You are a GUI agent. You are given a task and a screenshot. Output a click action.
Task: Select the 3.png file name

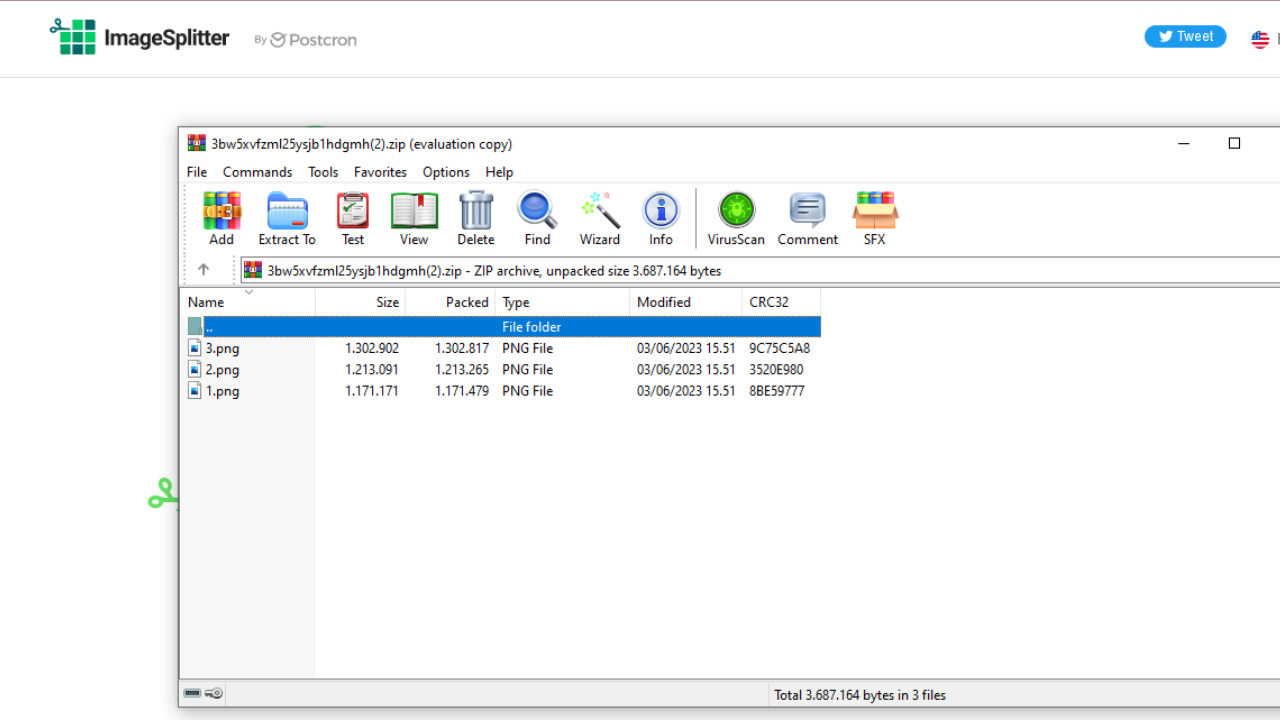[222, 348]
